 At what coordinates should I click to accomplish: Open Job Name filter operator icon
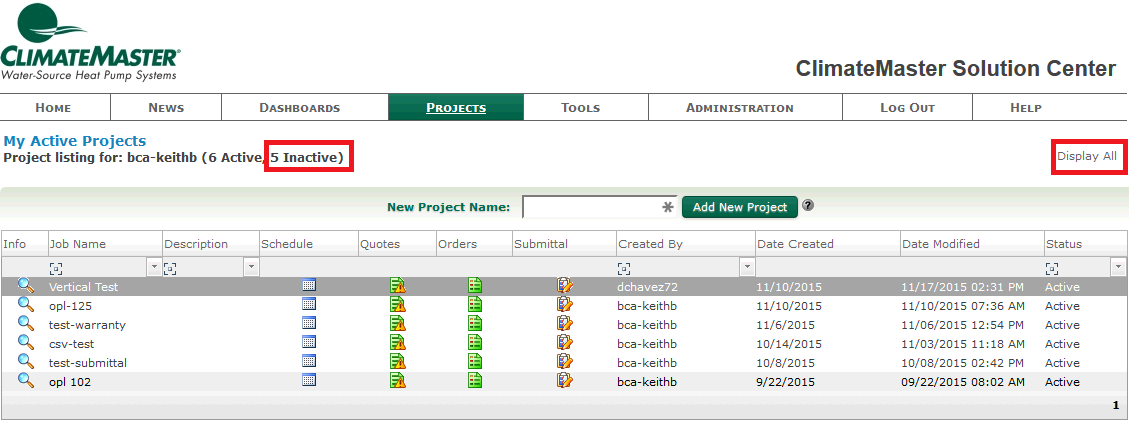(x=55, y=269)
